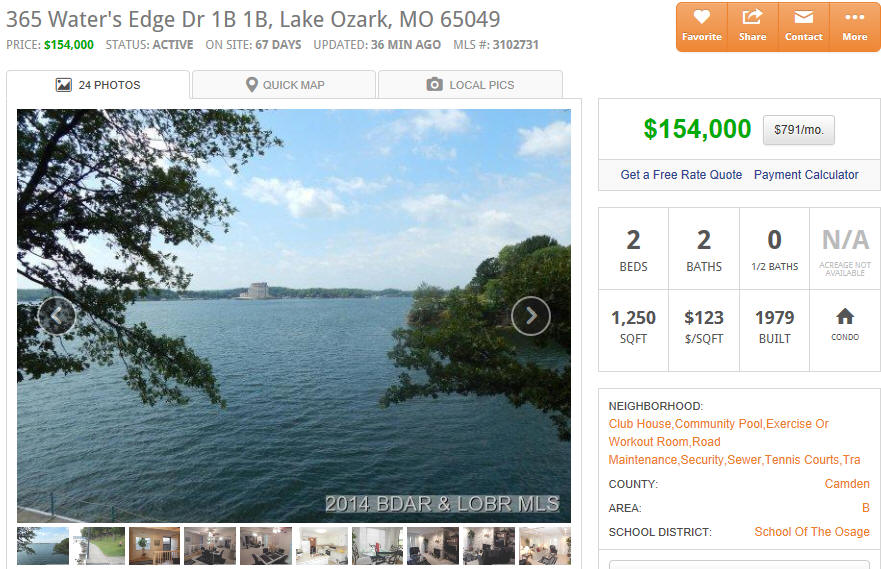This screenshot has width=881, height=569.
Task: Open the Quick Map tab
Action: [x=284, y=85]
